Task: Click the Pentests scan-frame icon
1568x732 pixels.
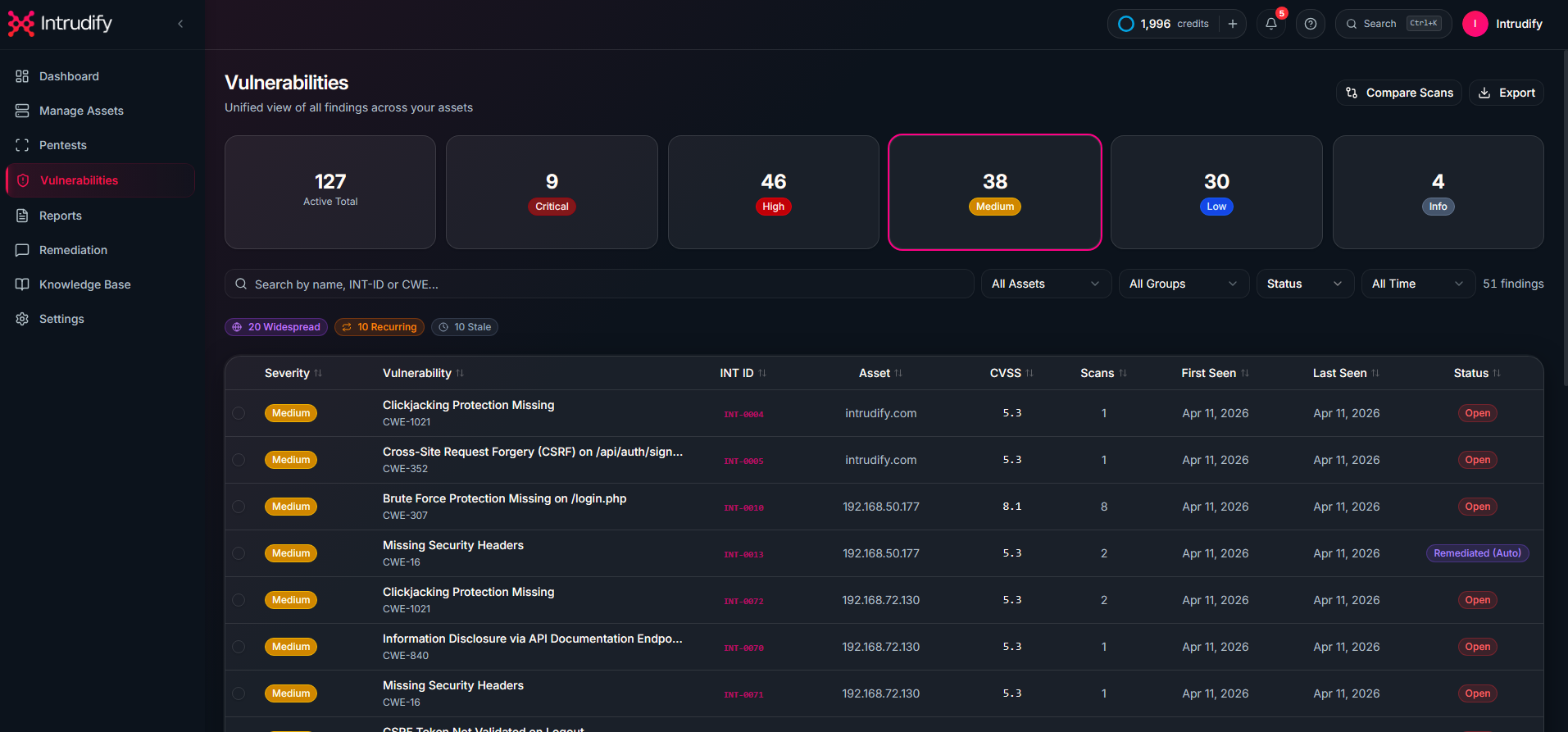Action: 22,145
